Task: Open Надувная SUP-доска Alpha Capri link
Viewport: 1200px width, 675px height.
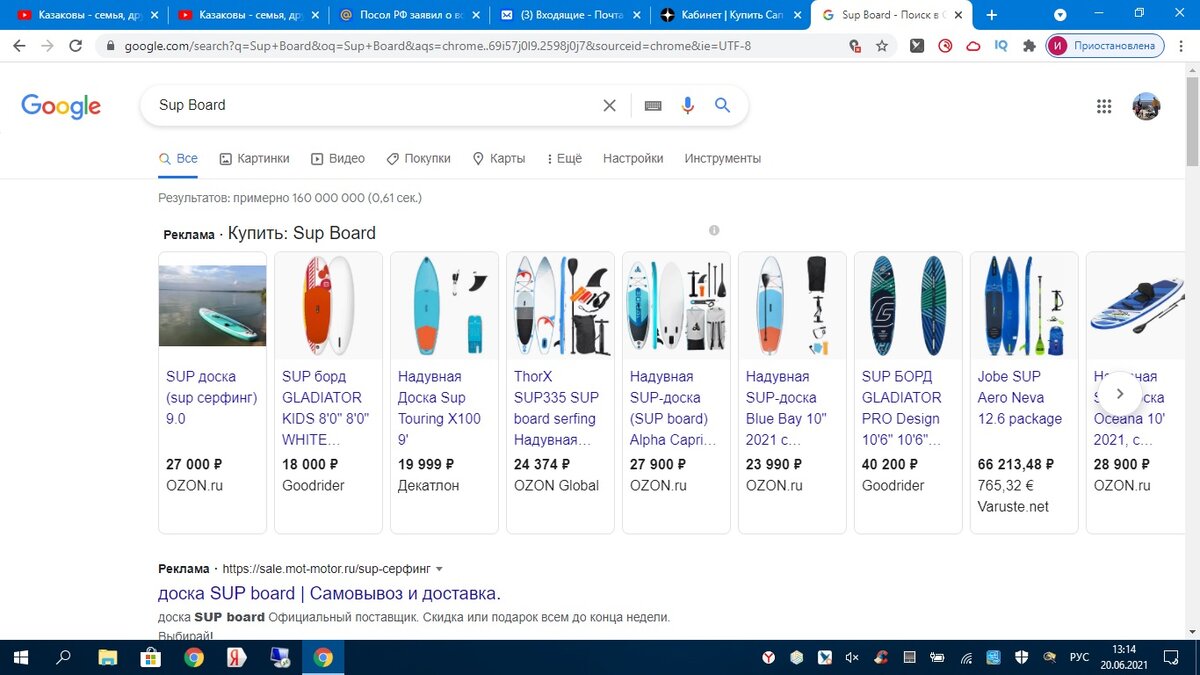Action: click(673, 408)
